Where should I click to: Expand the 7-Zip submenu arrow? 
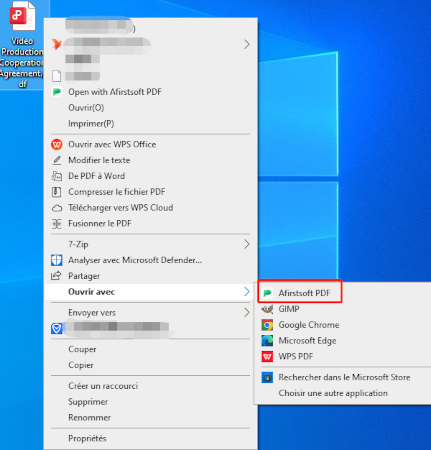pyautogui.click(x=246, y=244)
